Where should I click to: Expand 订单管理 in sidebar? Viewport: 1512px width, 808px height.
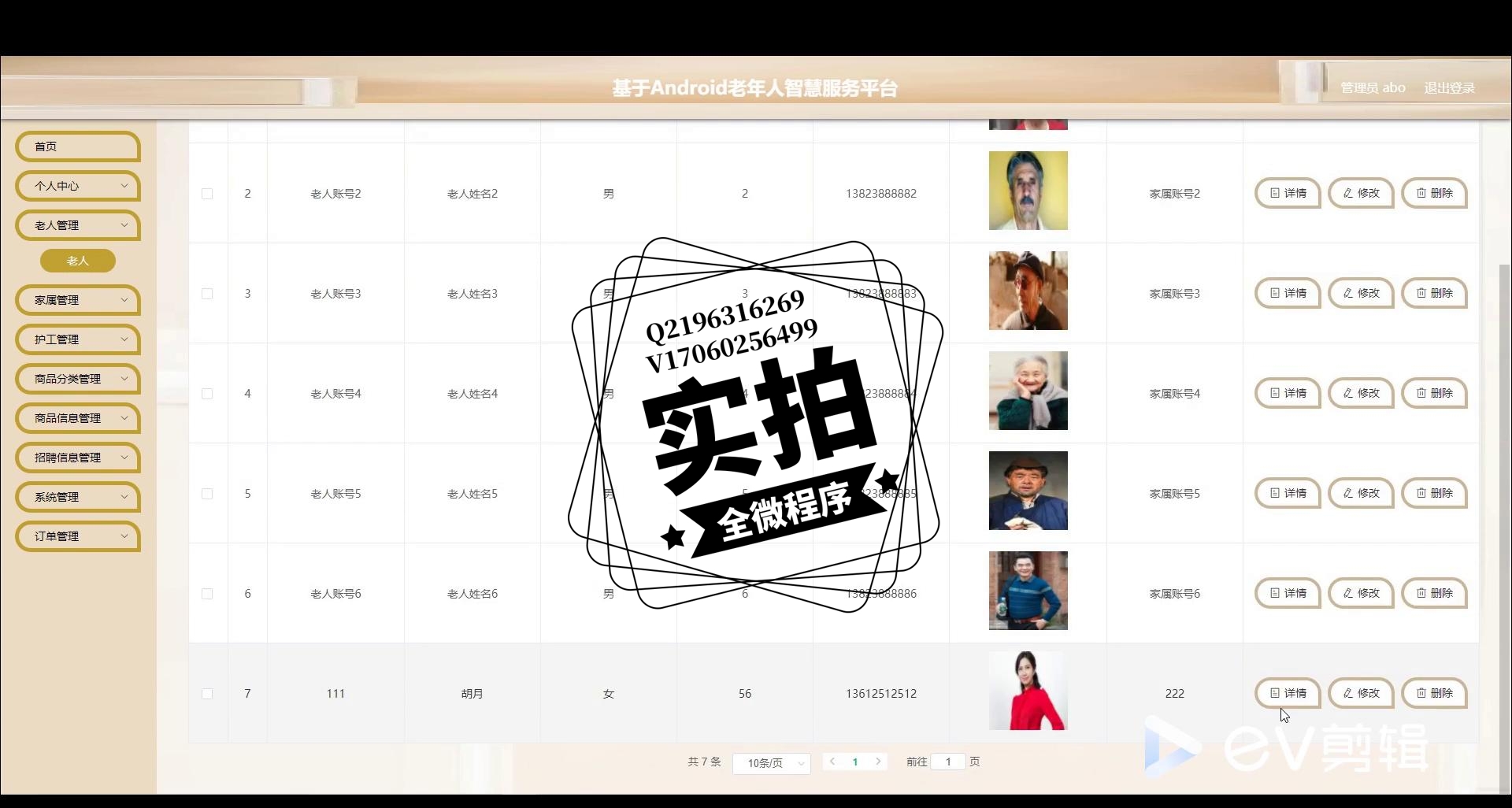coord(77,536)
